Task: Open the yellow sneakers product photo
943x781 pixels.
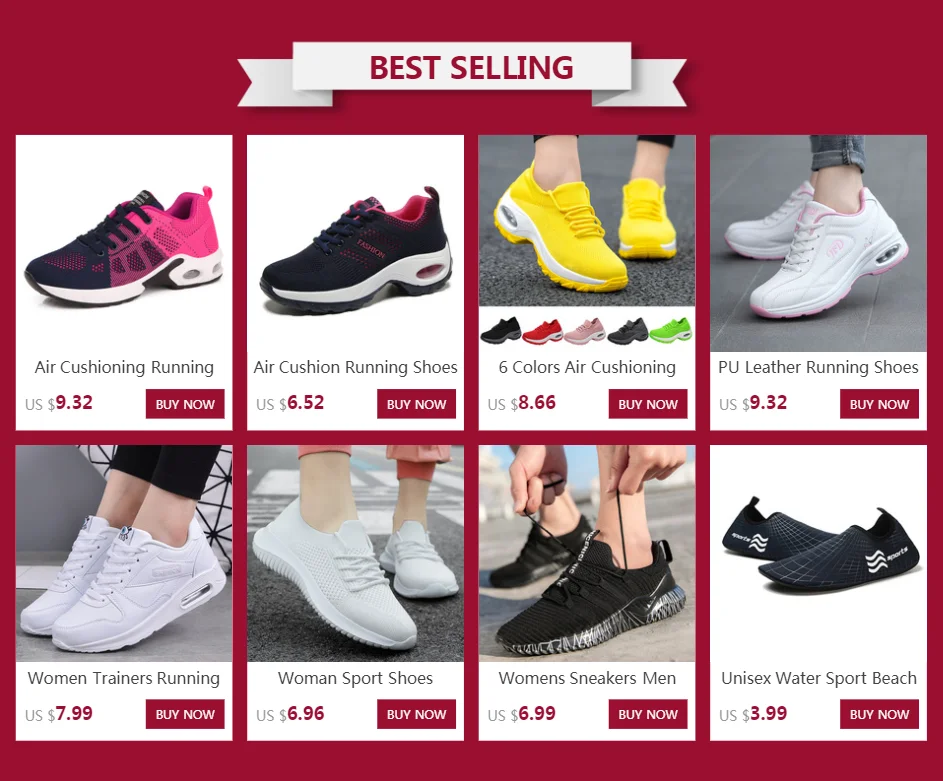Action: pos(587,221)
